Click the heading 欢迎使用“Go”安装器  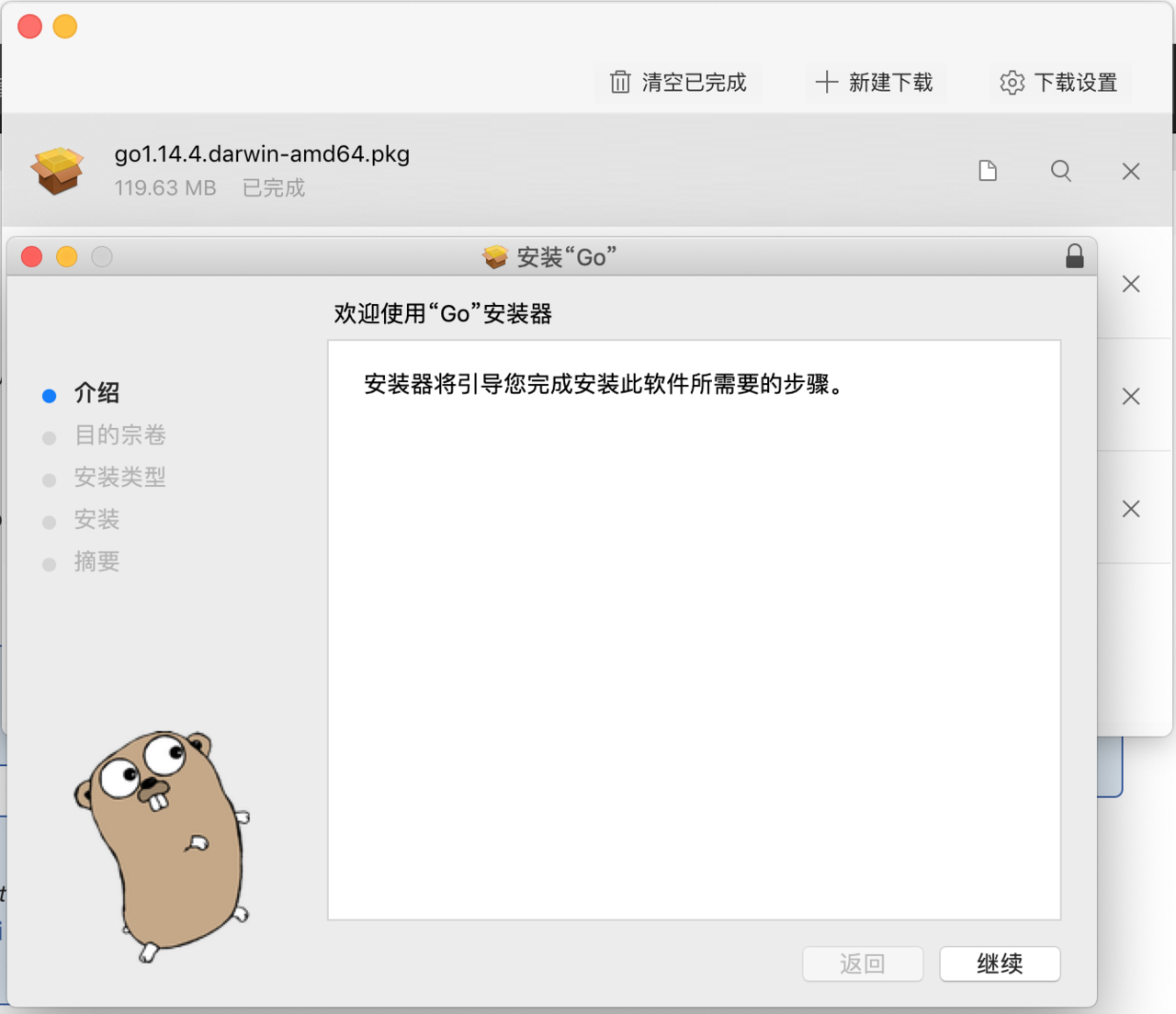pyautogui.click(x=443, y=314)
